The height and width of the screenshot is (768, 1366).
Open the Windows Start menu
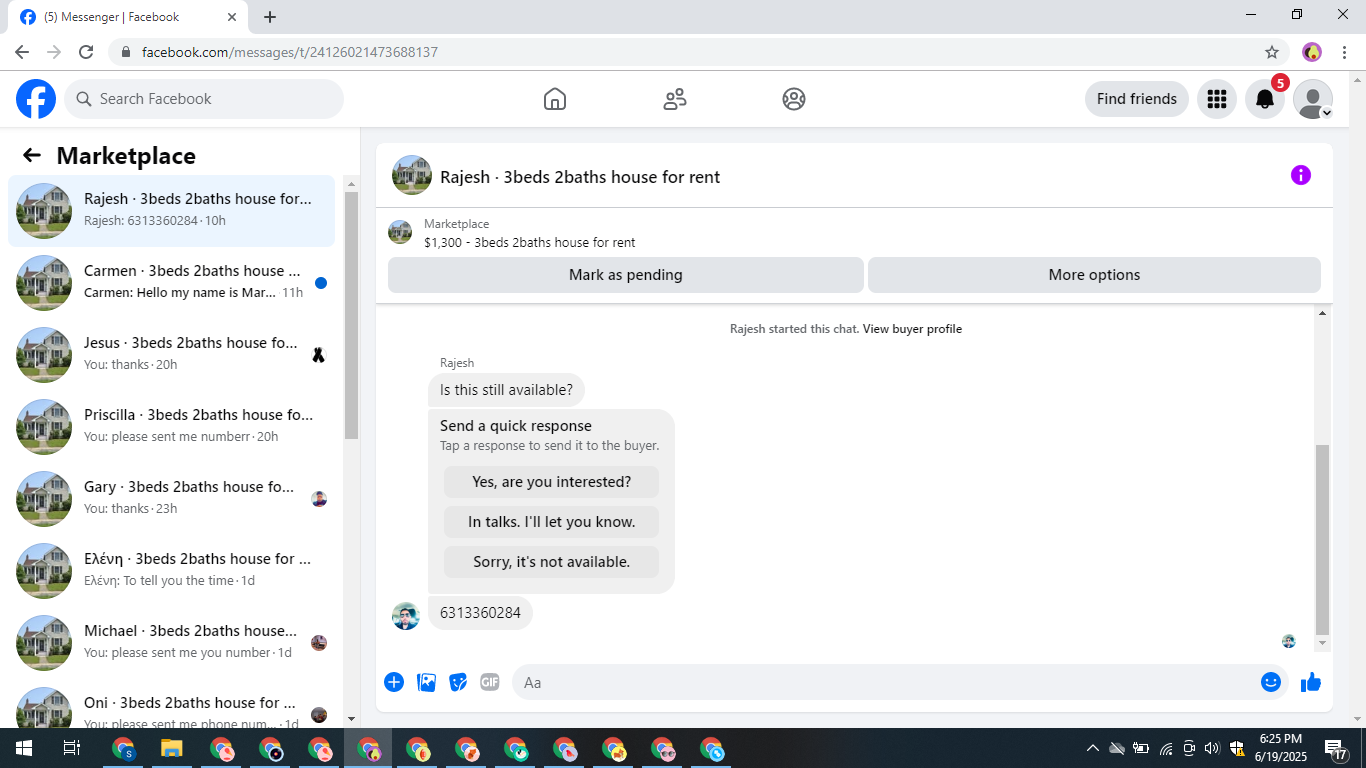(23, 748)
